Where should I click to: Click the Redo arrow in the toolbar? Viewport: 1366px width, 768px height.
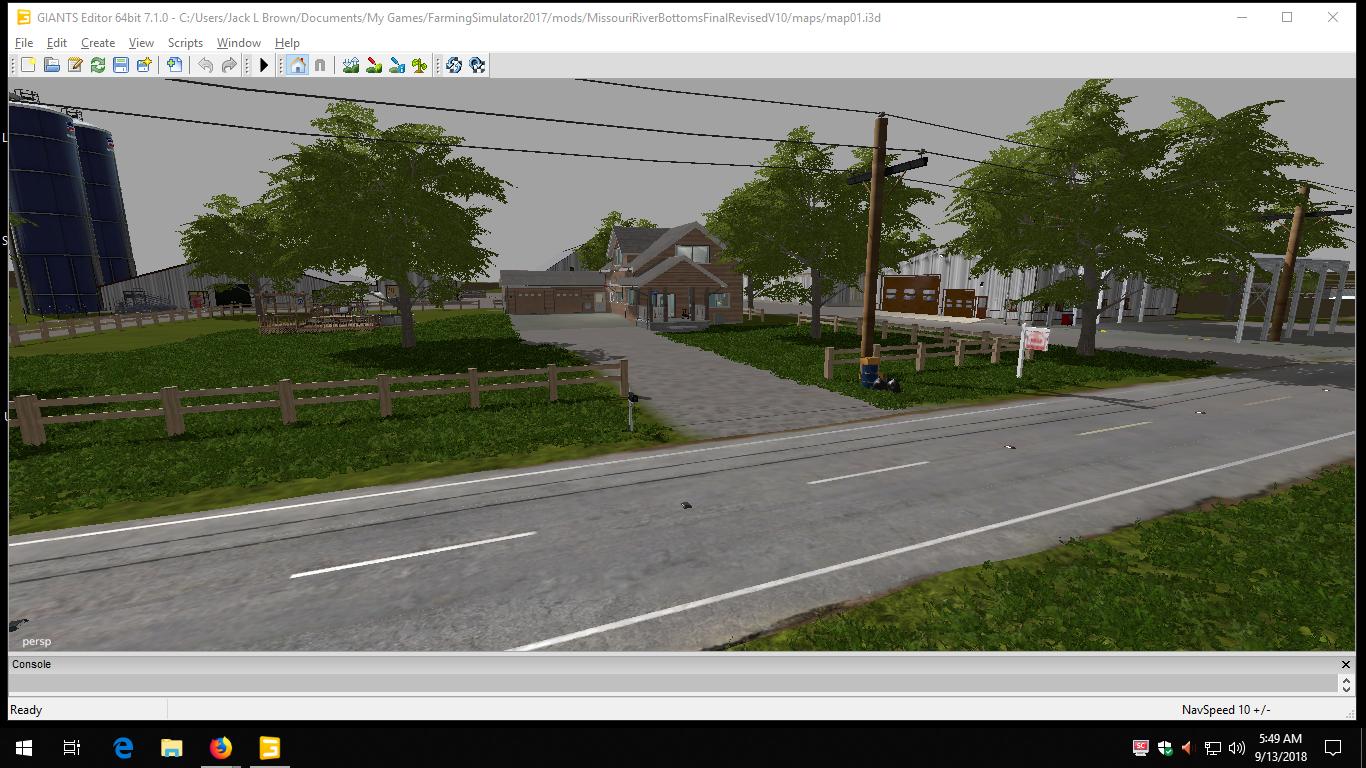[x=229, y=65]
